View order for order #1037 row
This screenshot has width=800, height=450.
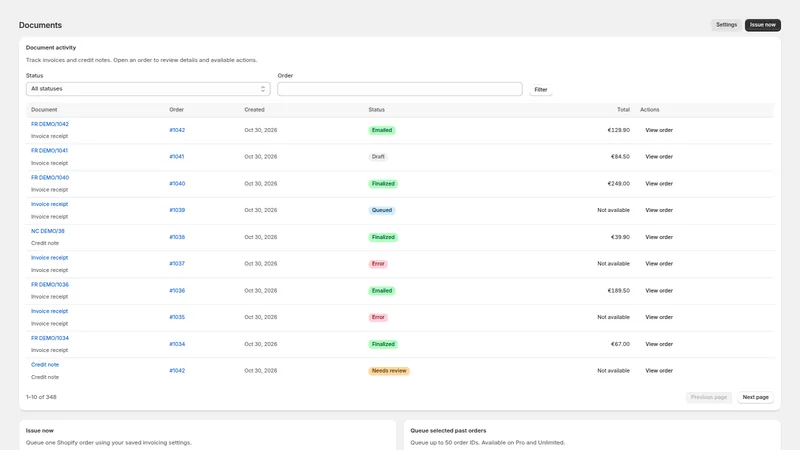pyautogui.click(x=659, y=264)
